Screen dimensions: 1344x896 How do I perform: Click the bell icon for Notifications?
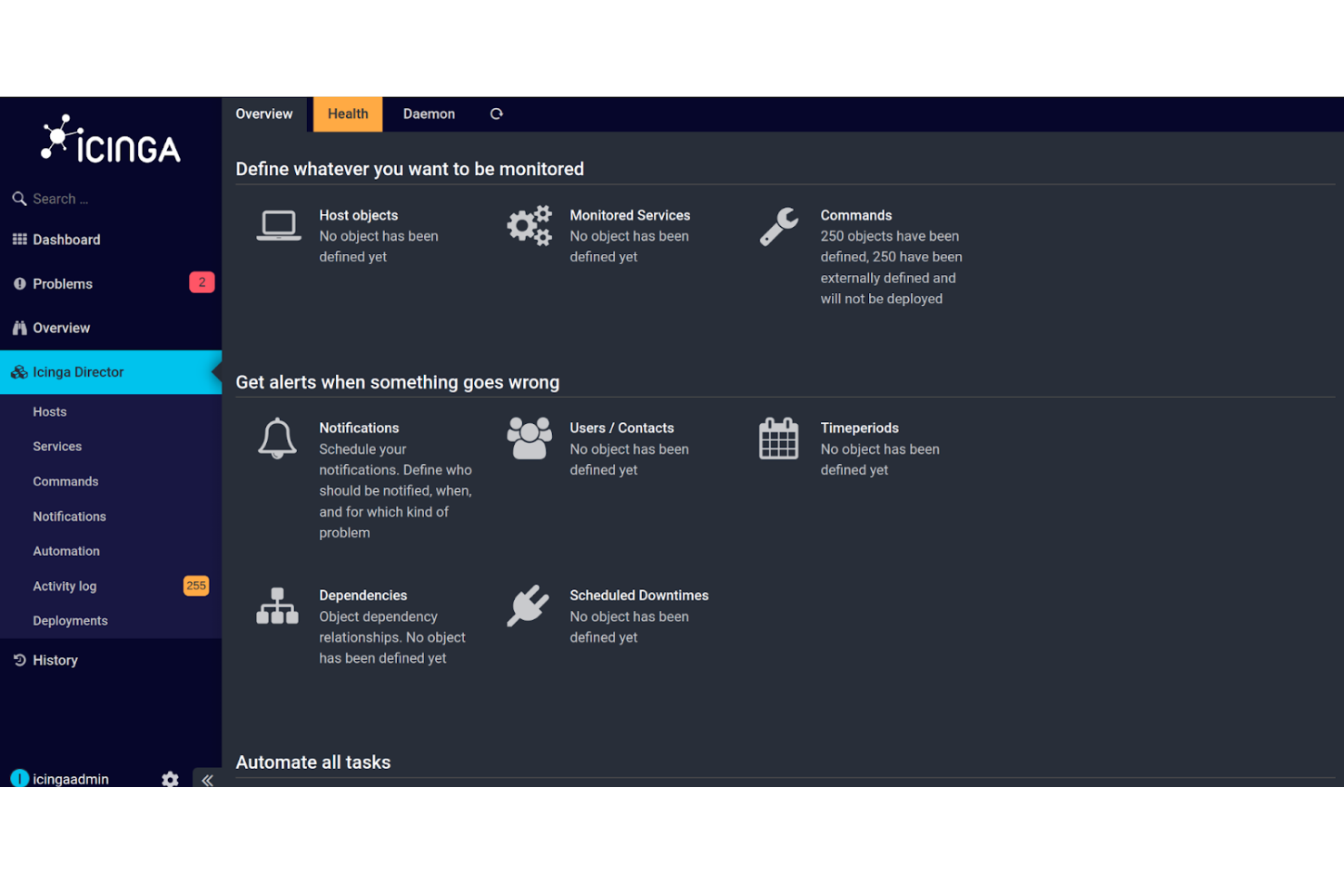point(277,438)
